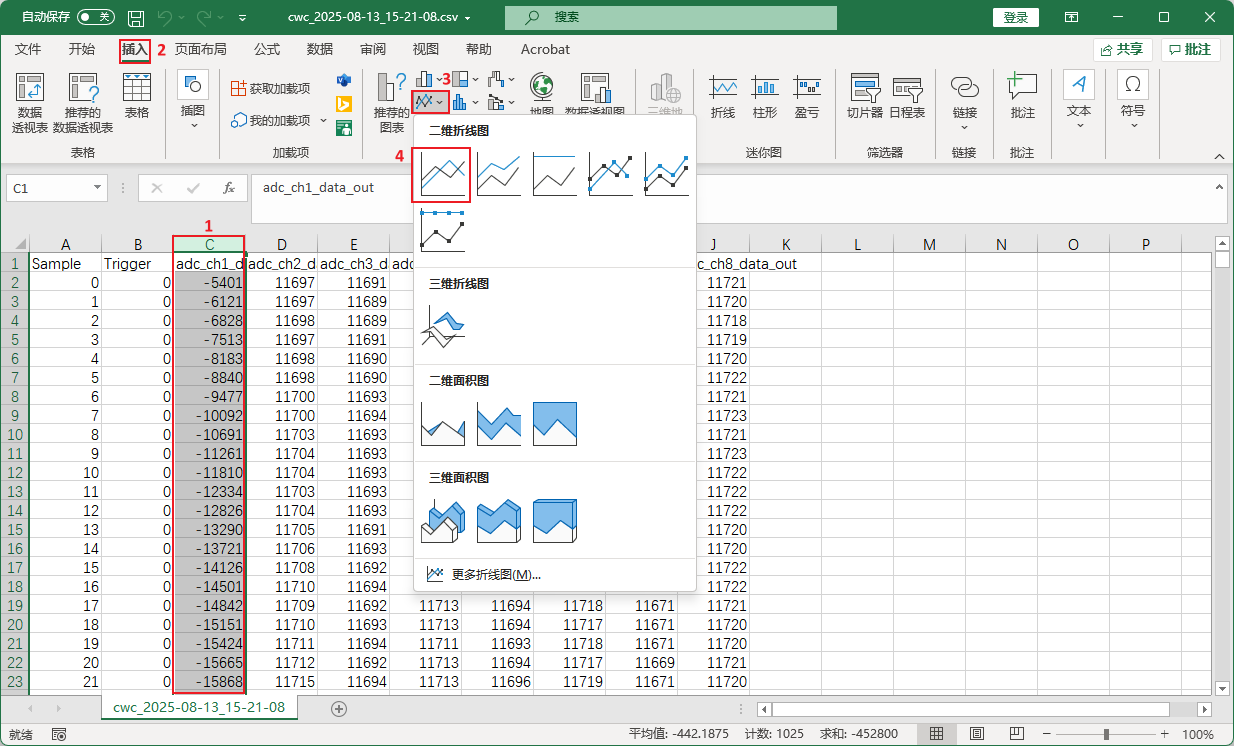Click the People Graph add-in icon
Viewport: 1234px width, 746px height.
click(x=344, y=127)
